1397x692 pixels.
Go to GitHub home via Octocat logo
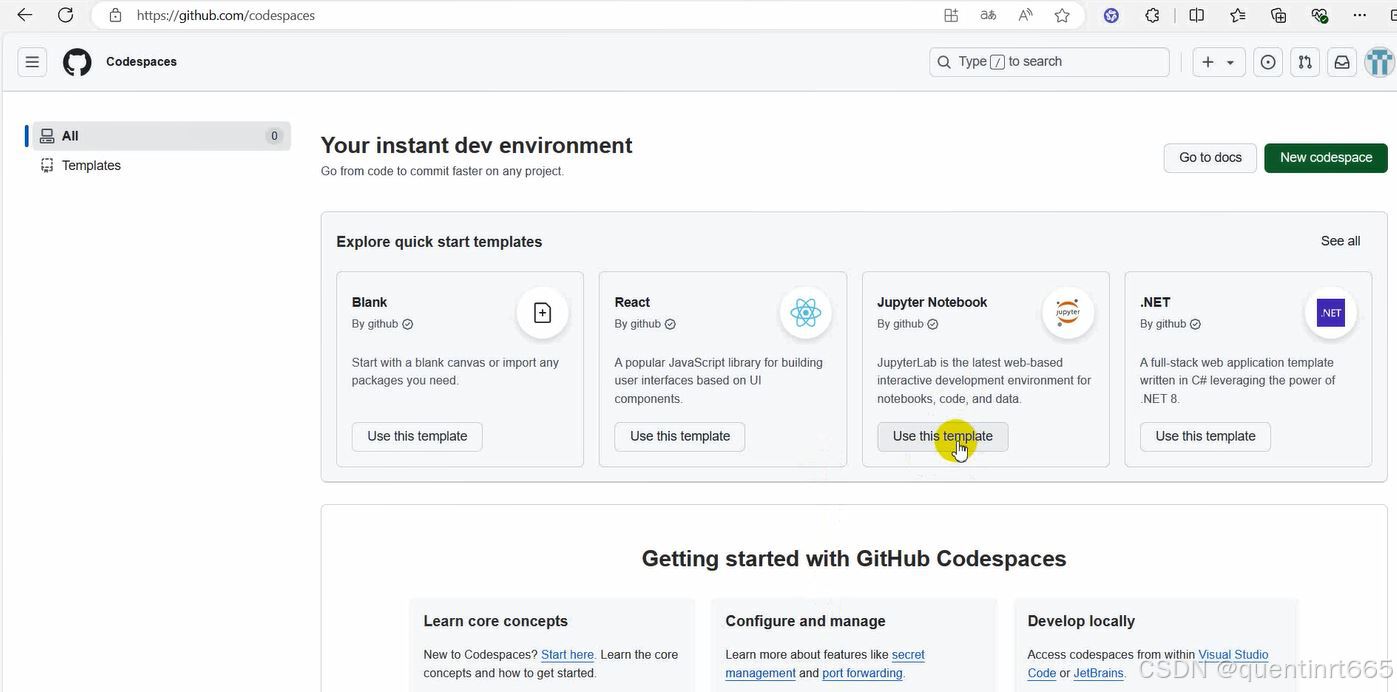77,62
